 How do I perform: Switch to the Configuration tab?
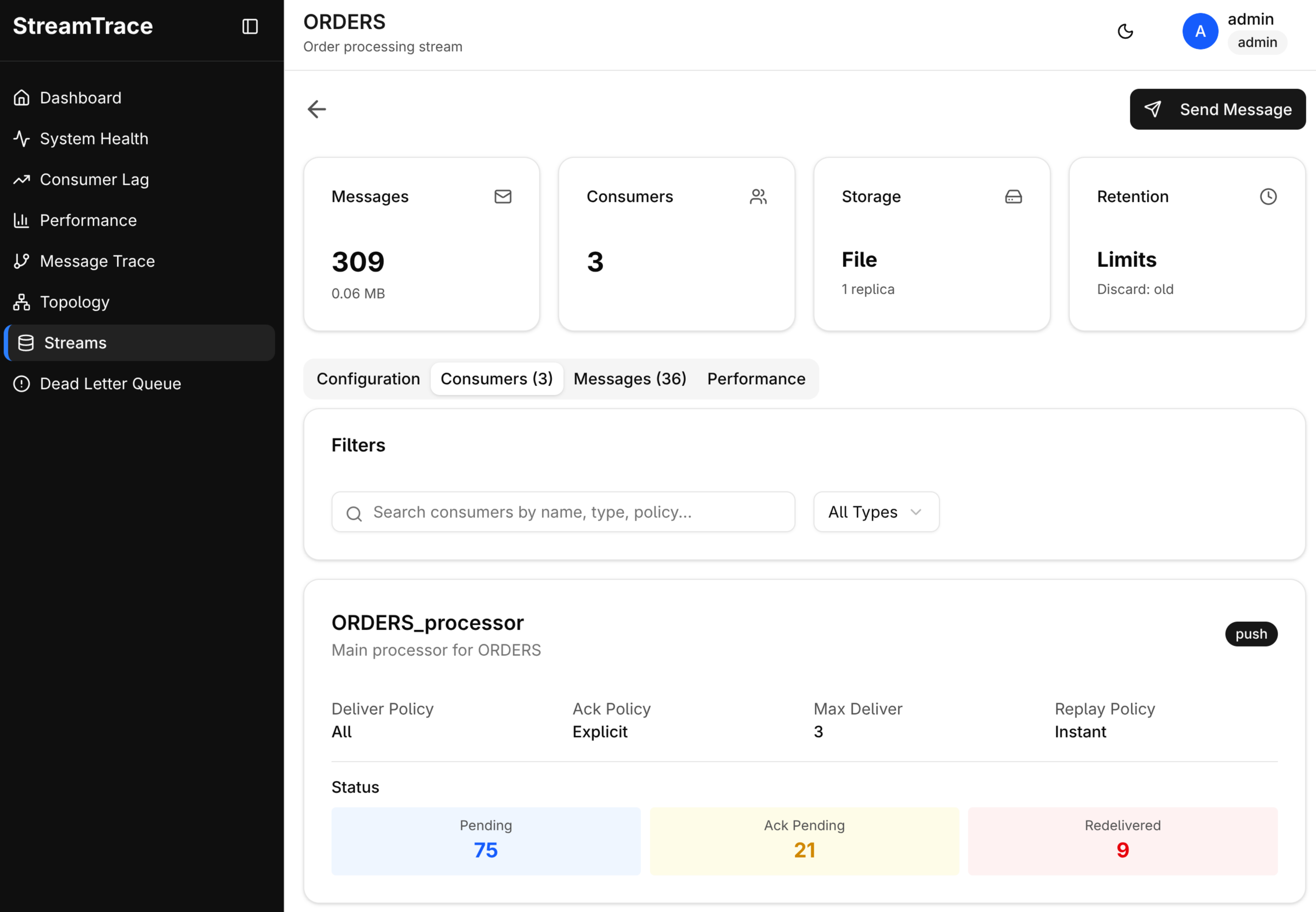[x=368, y=378]
